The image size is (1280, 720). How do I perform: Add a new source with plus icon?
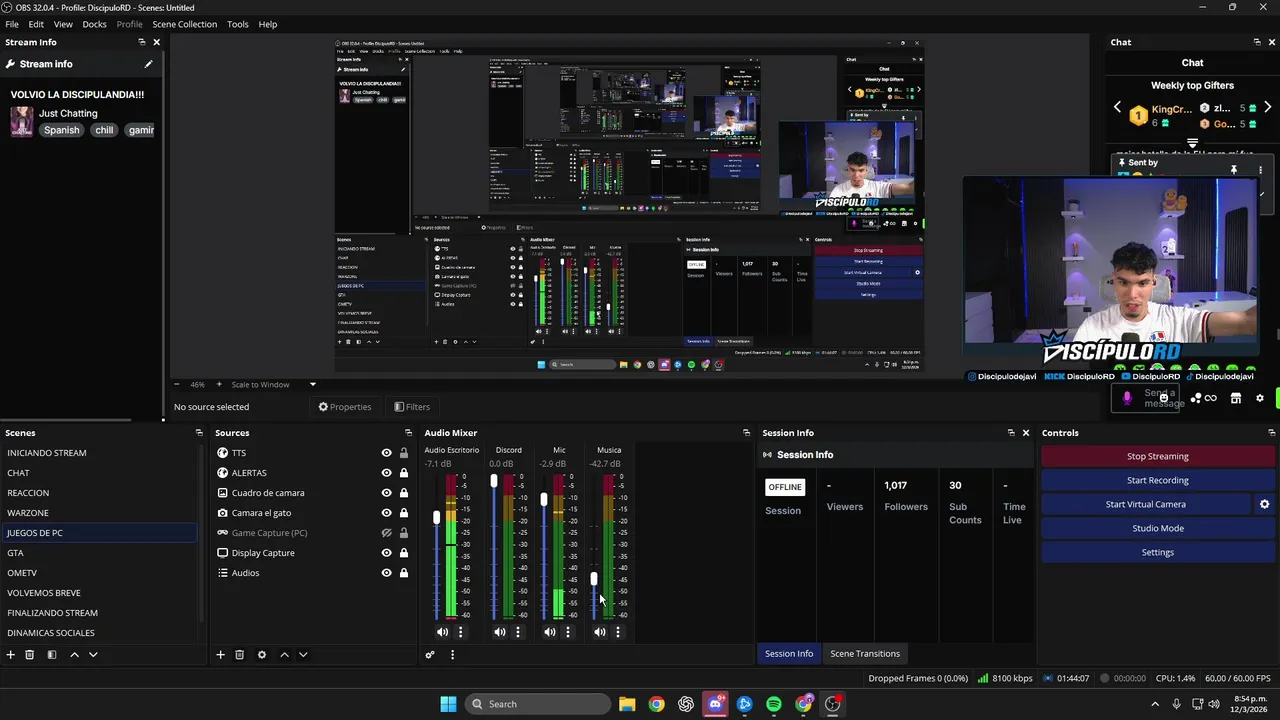(x=221, y=655)
